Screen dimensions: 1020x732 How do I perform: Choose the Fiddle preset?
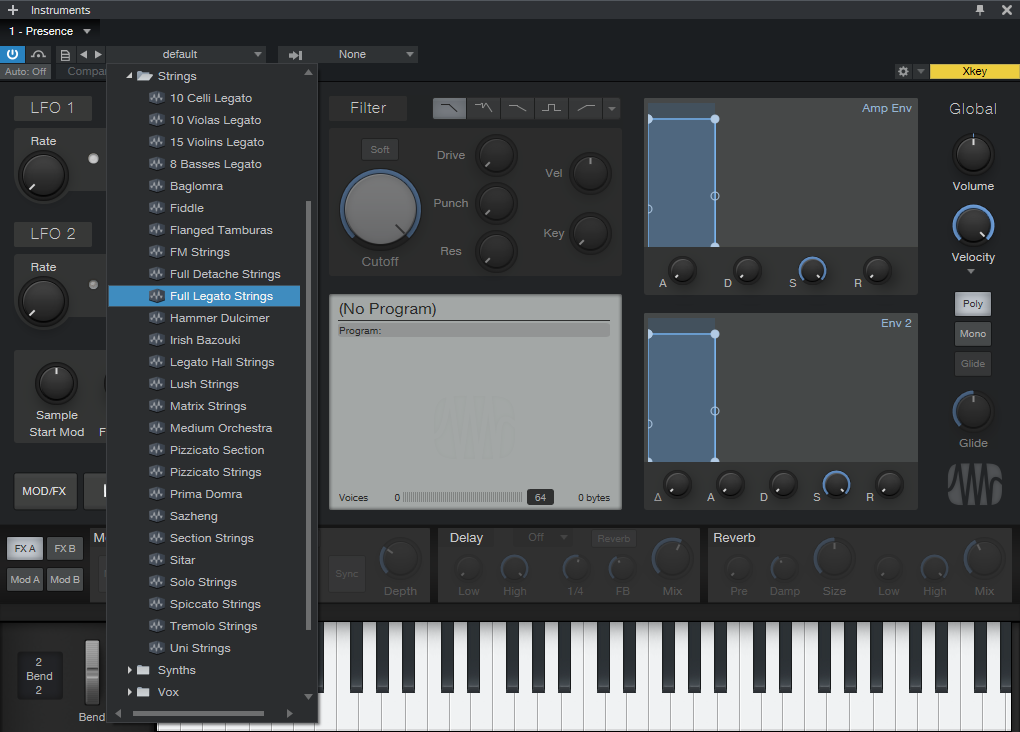(x=204, y=208)
